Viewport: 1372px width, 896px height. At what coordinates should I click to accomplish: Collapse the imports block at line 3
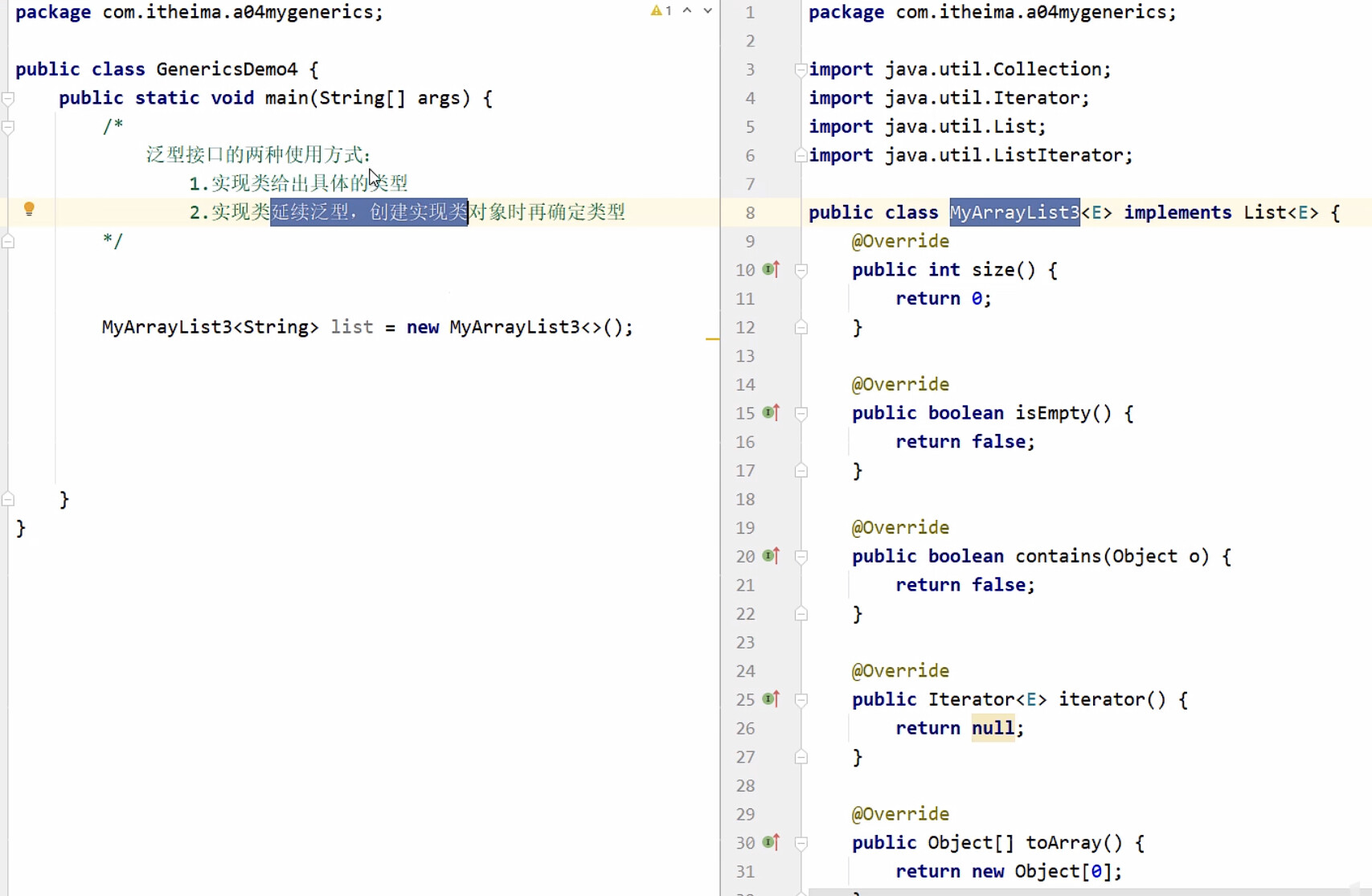click(801, 70)
